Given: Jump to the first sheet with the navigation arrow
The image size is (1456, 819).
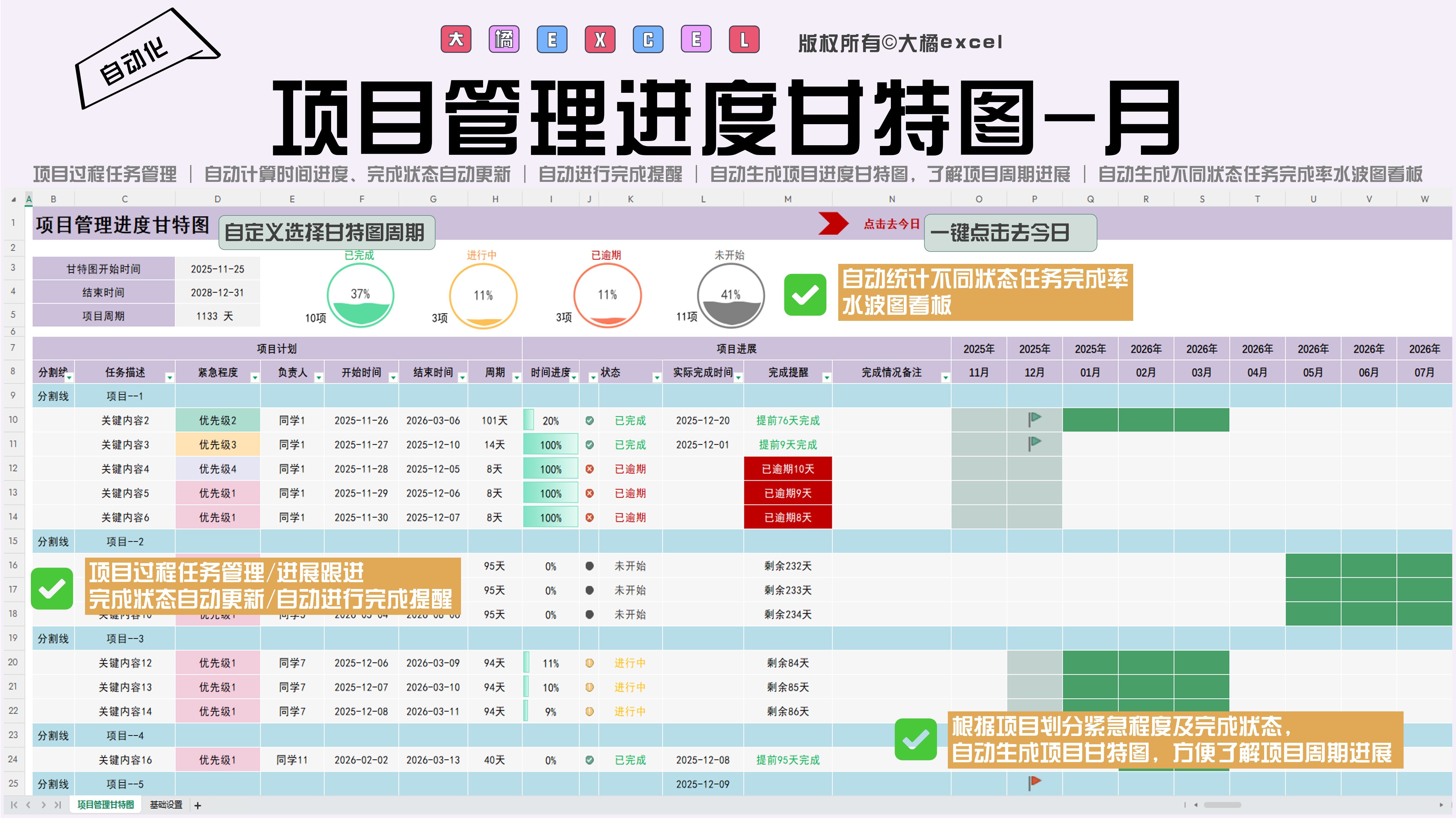Looking at the screenshot, I should pos(14,805).
